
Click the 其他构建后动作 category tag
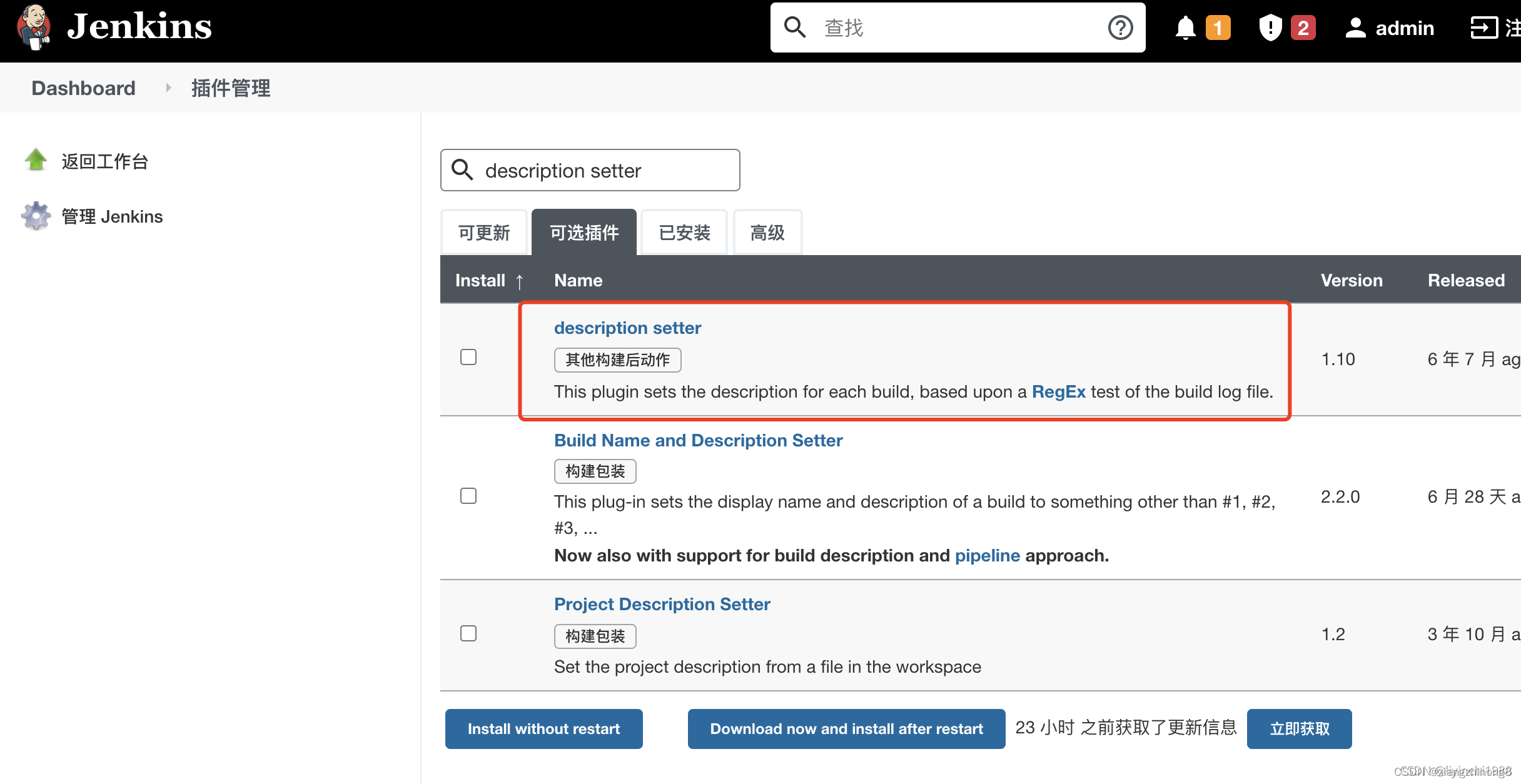coord(617,360)
